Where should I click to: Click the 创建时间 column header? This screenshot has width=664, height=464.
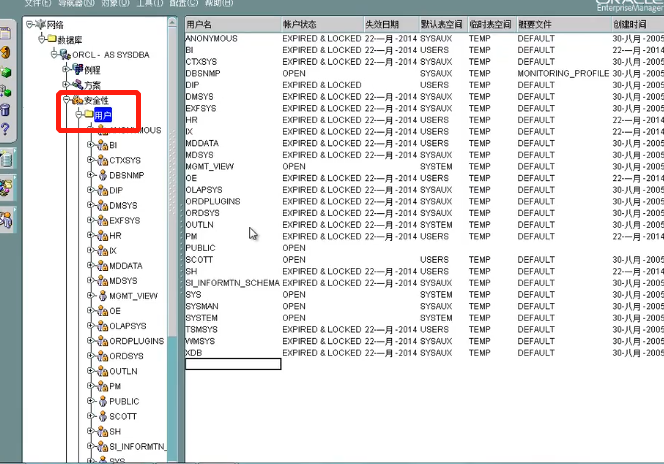[638, 25]
